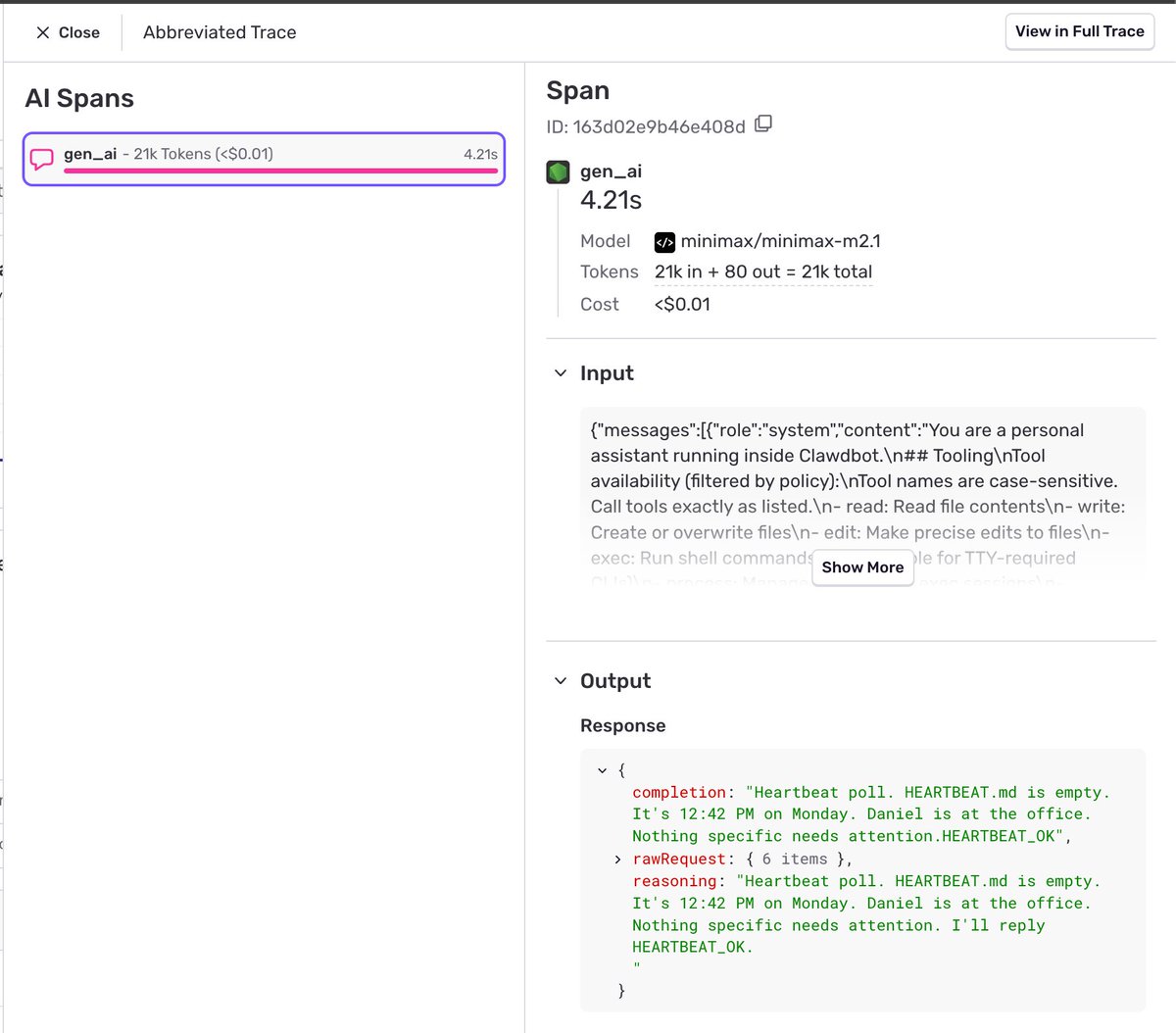Copy the span ID to clipboard

coord(763,124)
